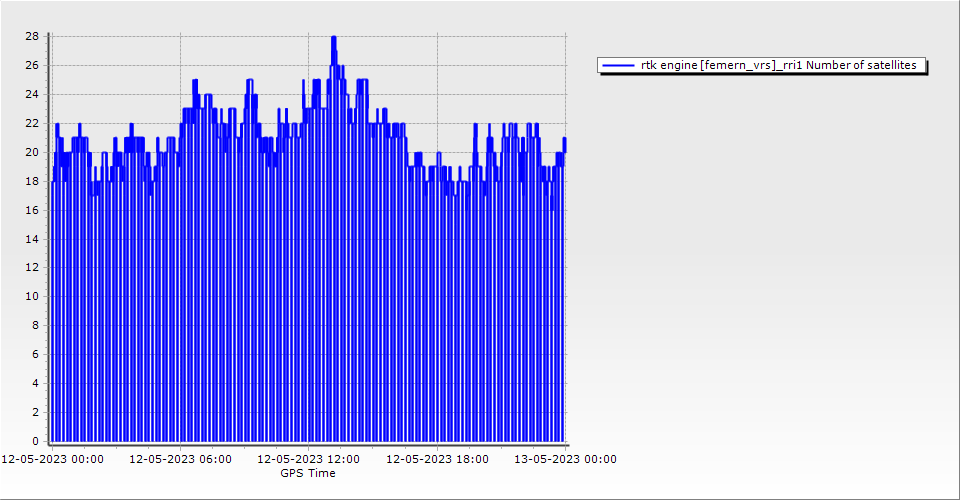Click the y-axis value 24 label
This screenshot has width=960, height=500.
tap(32, 95)
